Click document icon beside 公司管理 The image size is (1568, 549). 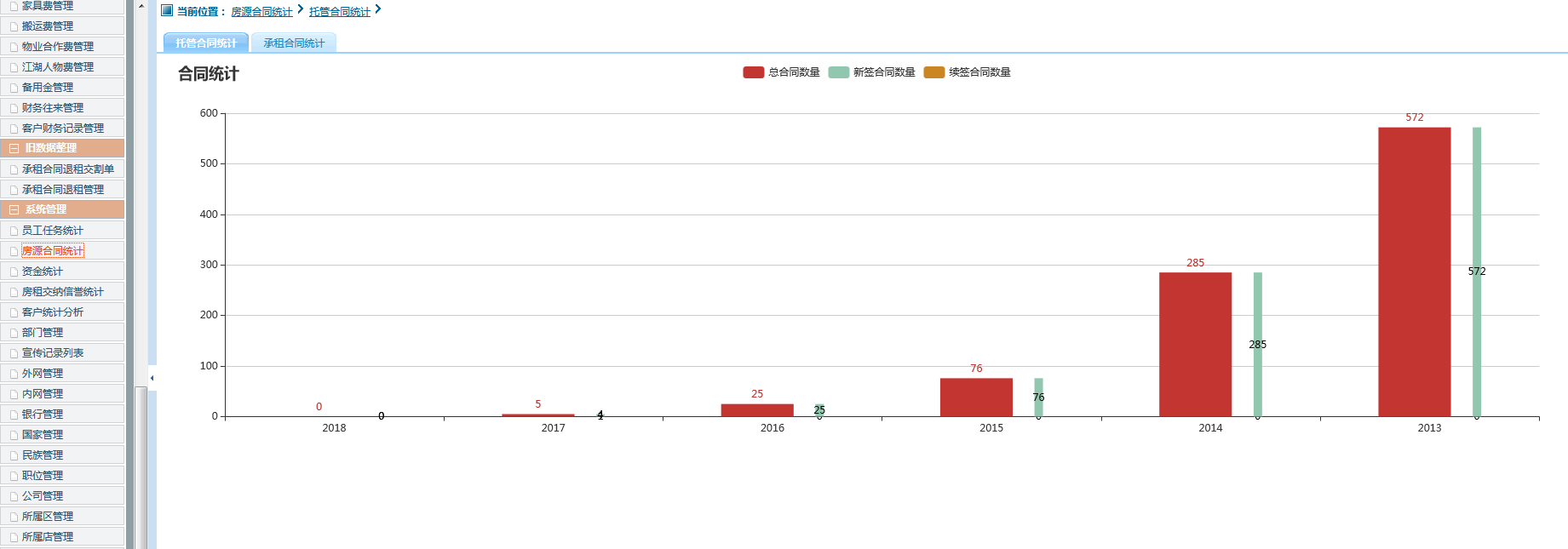(14, 497)
